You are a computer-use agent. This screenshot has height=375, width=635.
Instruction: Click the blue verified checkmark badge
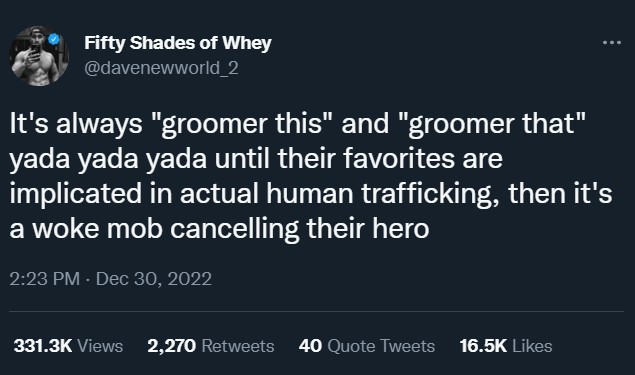pos(54,39)
